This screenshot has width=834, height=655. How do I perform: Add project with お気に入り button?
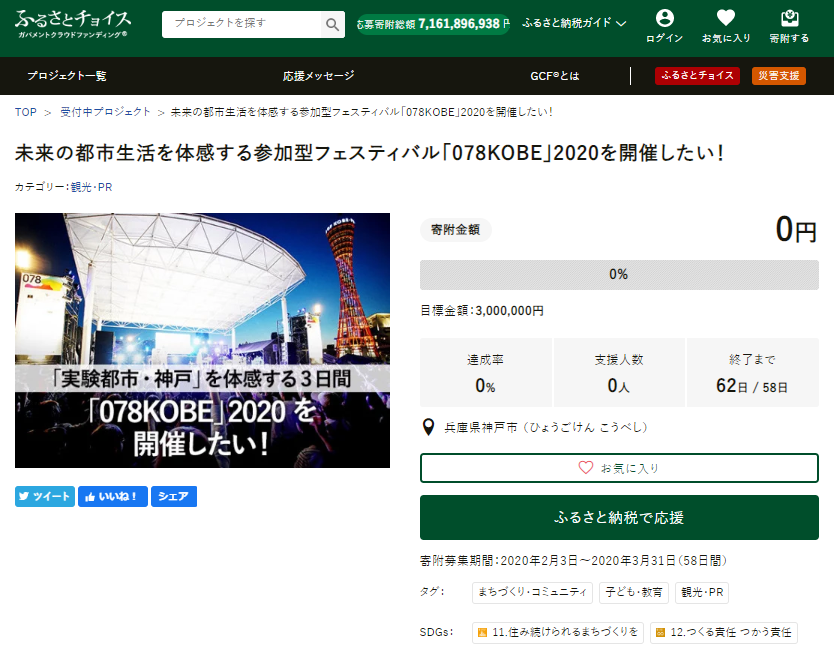(619, 468)
